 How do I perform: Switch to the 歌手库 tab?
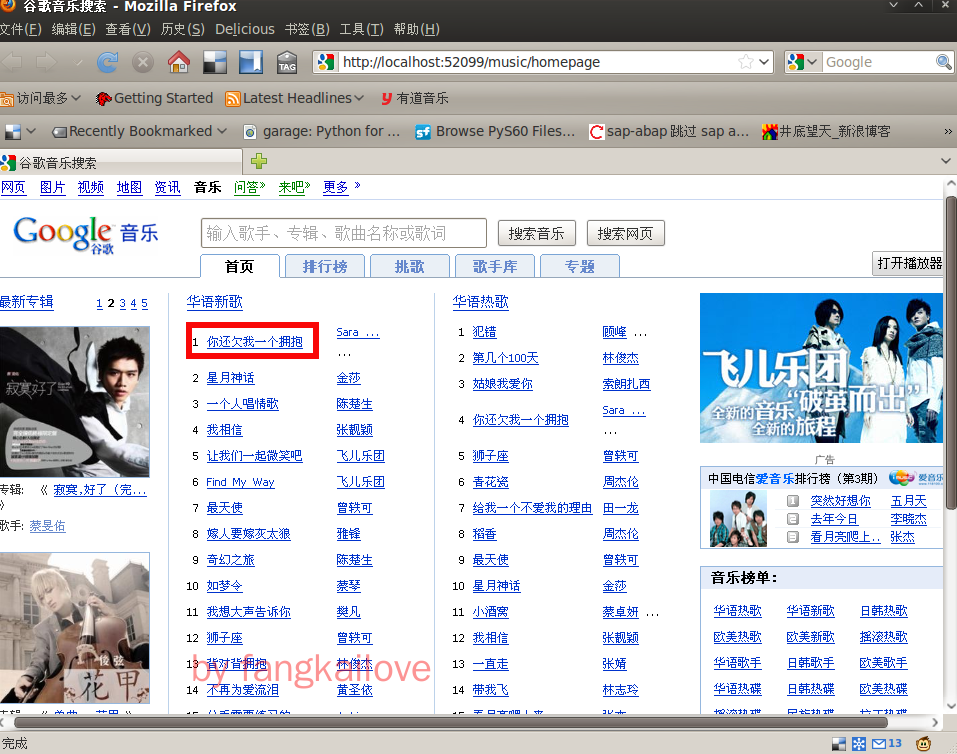click(x=495, y=266)
